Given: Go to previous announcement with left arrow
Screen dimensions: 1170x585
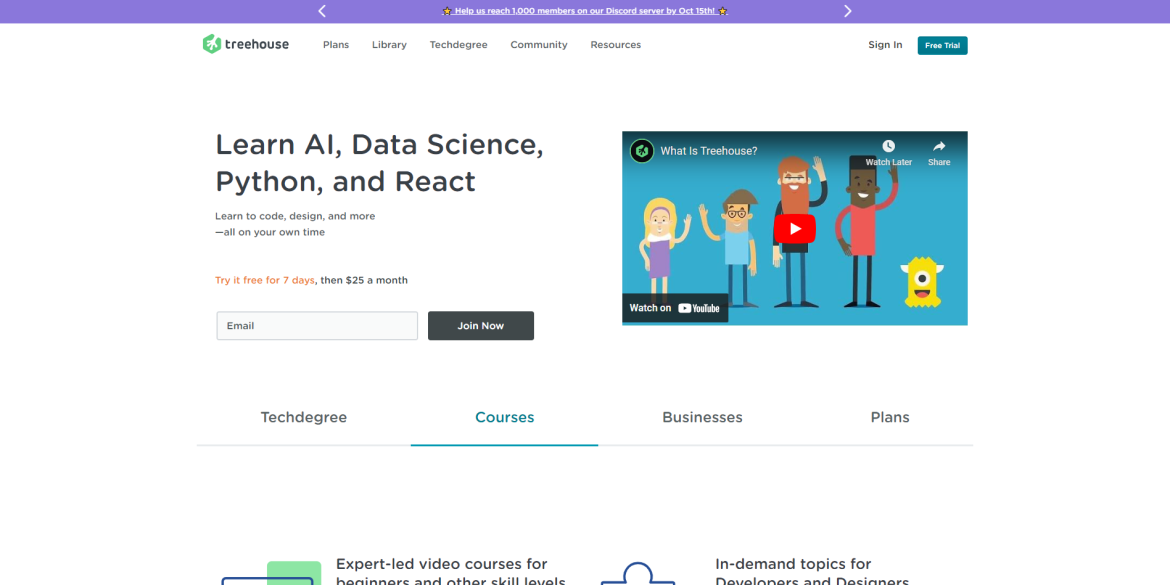Looking at the screenshot, I should tap(322, 11).
